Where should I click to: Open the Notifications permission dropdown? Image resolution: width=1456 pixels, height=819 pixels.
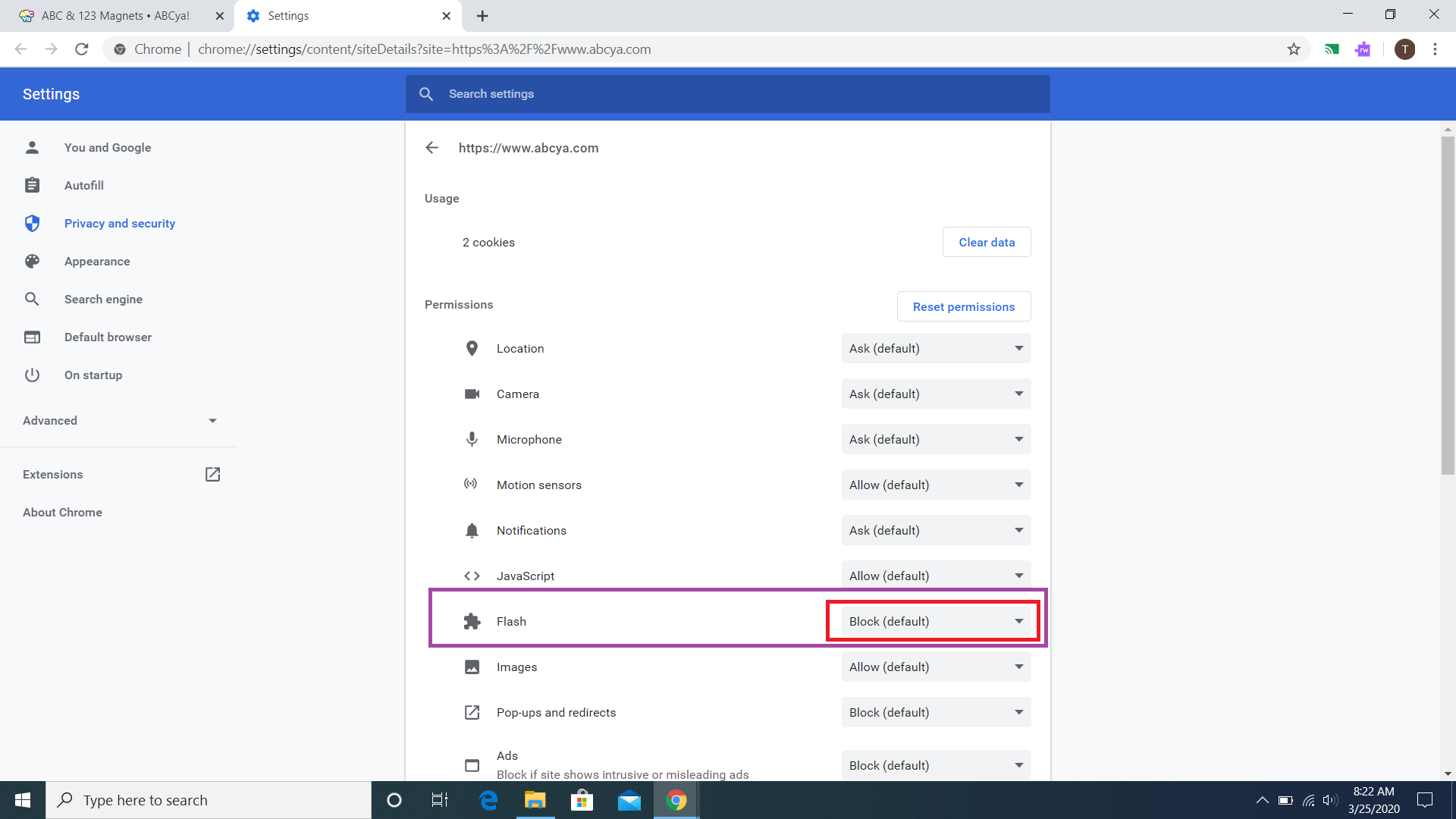(935, 531)
